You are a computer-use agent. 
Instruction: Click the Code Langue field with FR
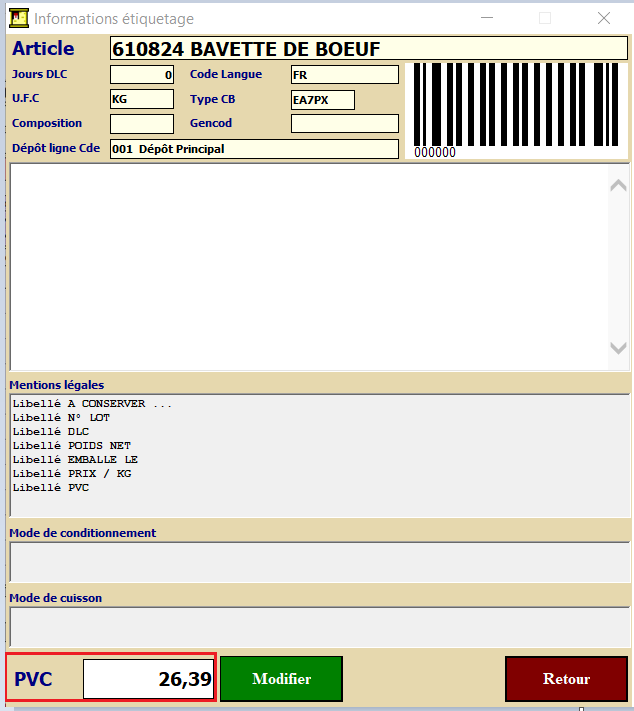tap(344, 75)
